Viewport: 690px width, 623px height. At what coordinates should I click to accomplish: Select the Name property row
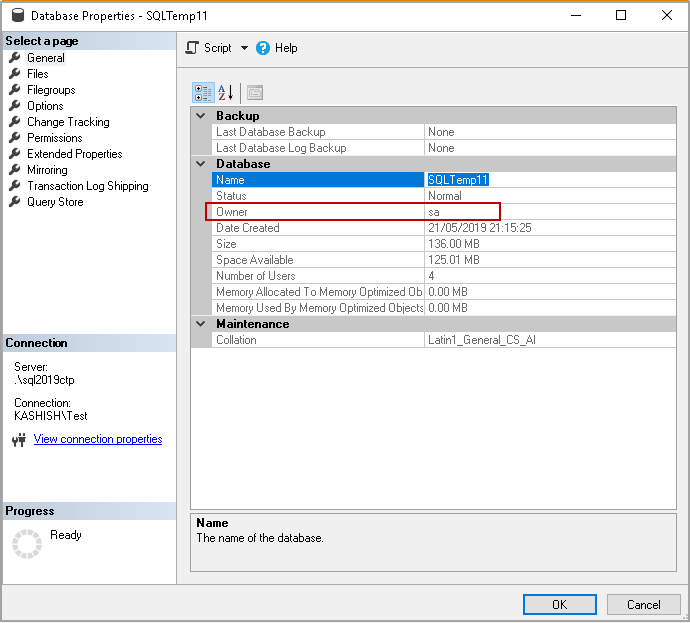[444, 180]
